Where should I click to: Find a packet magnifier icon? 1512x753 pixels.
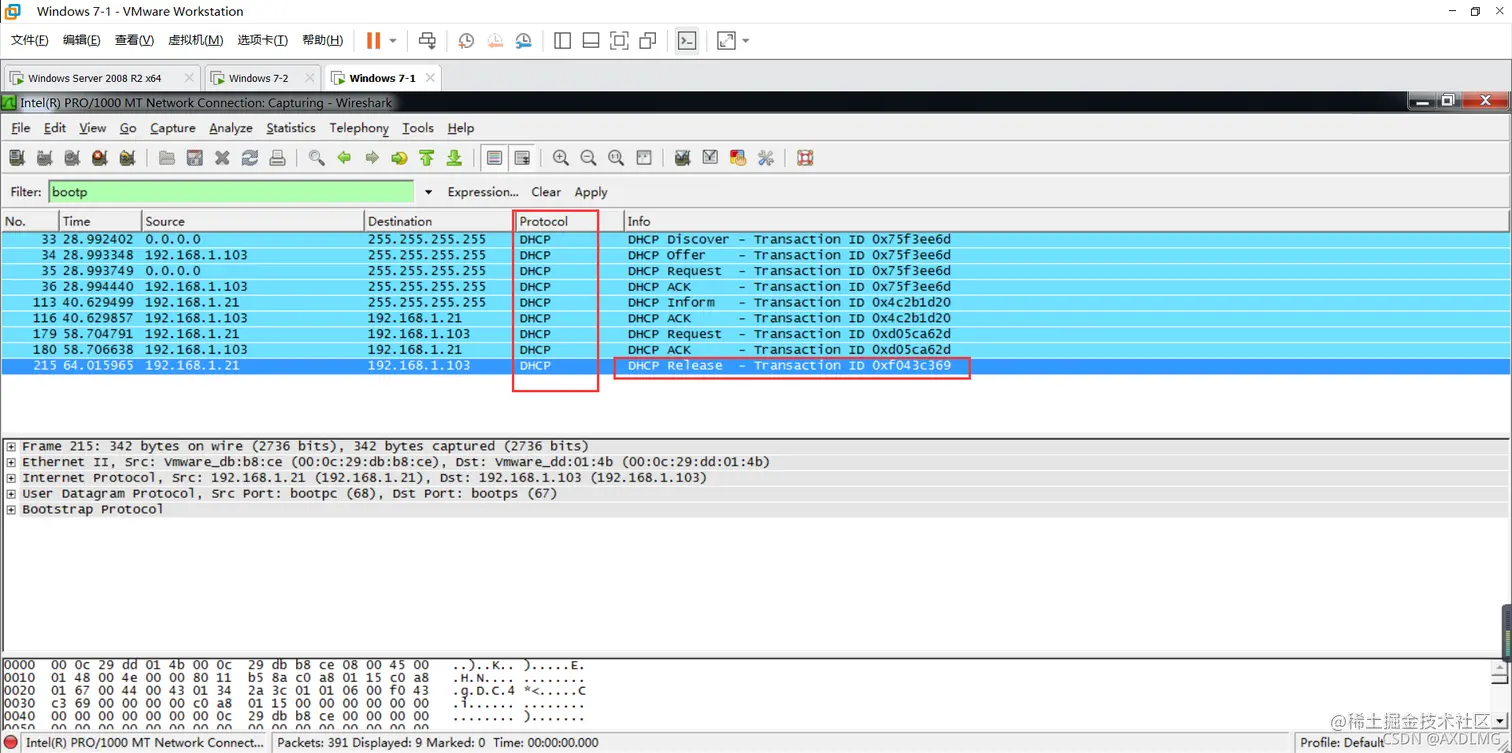pyautogui.click(x=317, y=158)
